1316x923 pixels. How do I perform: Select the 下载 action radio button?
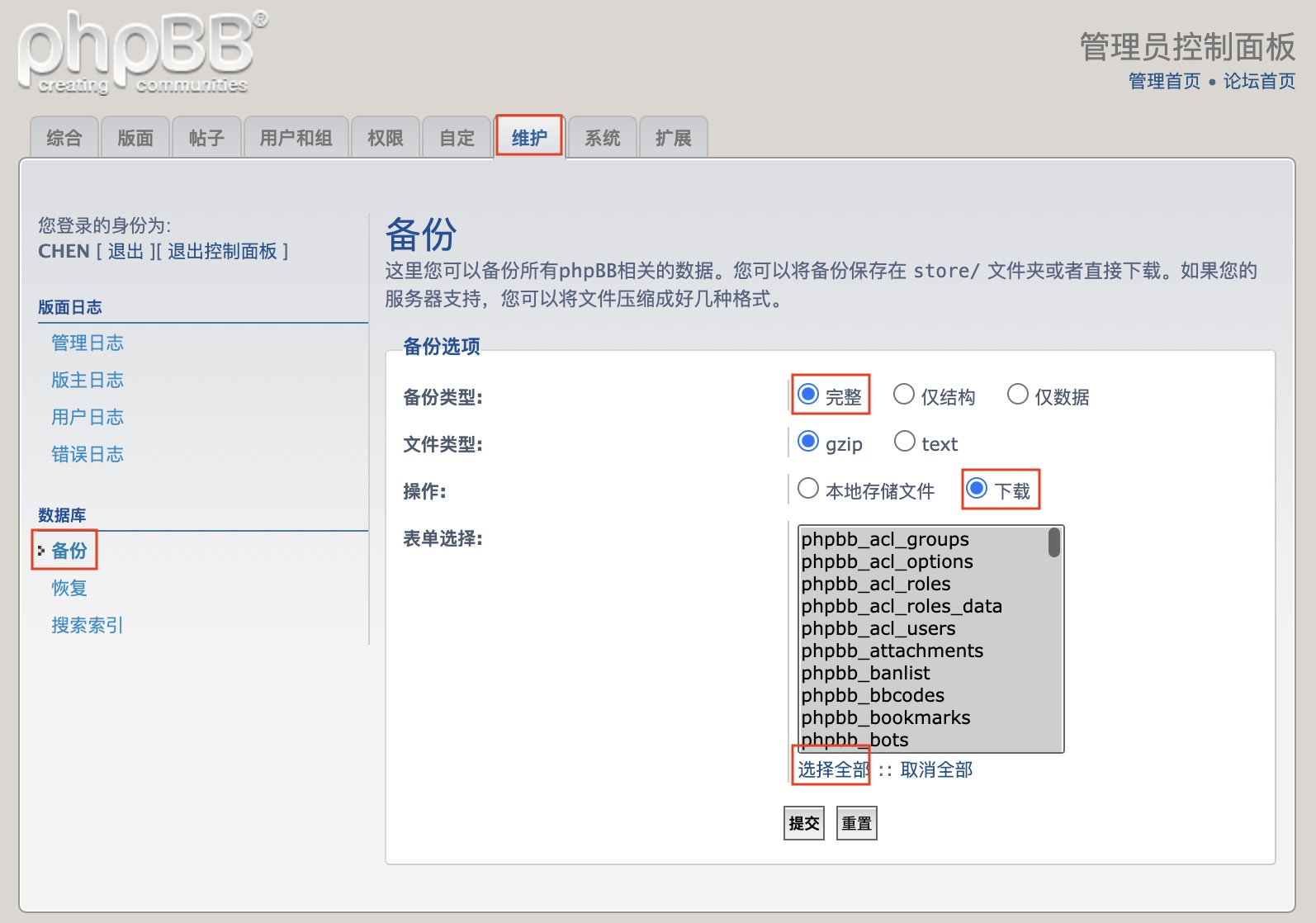click(977, 489)
